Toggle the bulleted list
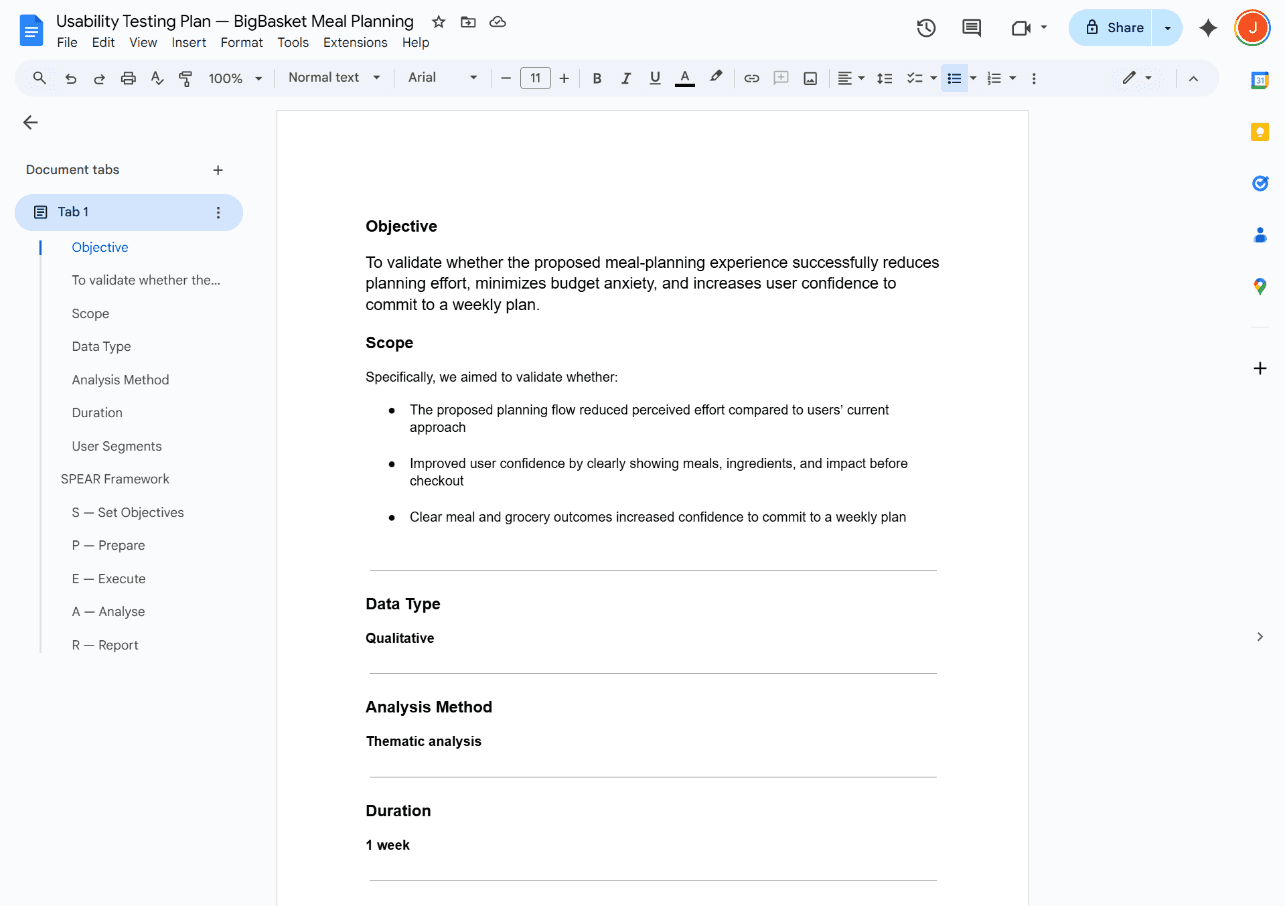 [954, 78]
